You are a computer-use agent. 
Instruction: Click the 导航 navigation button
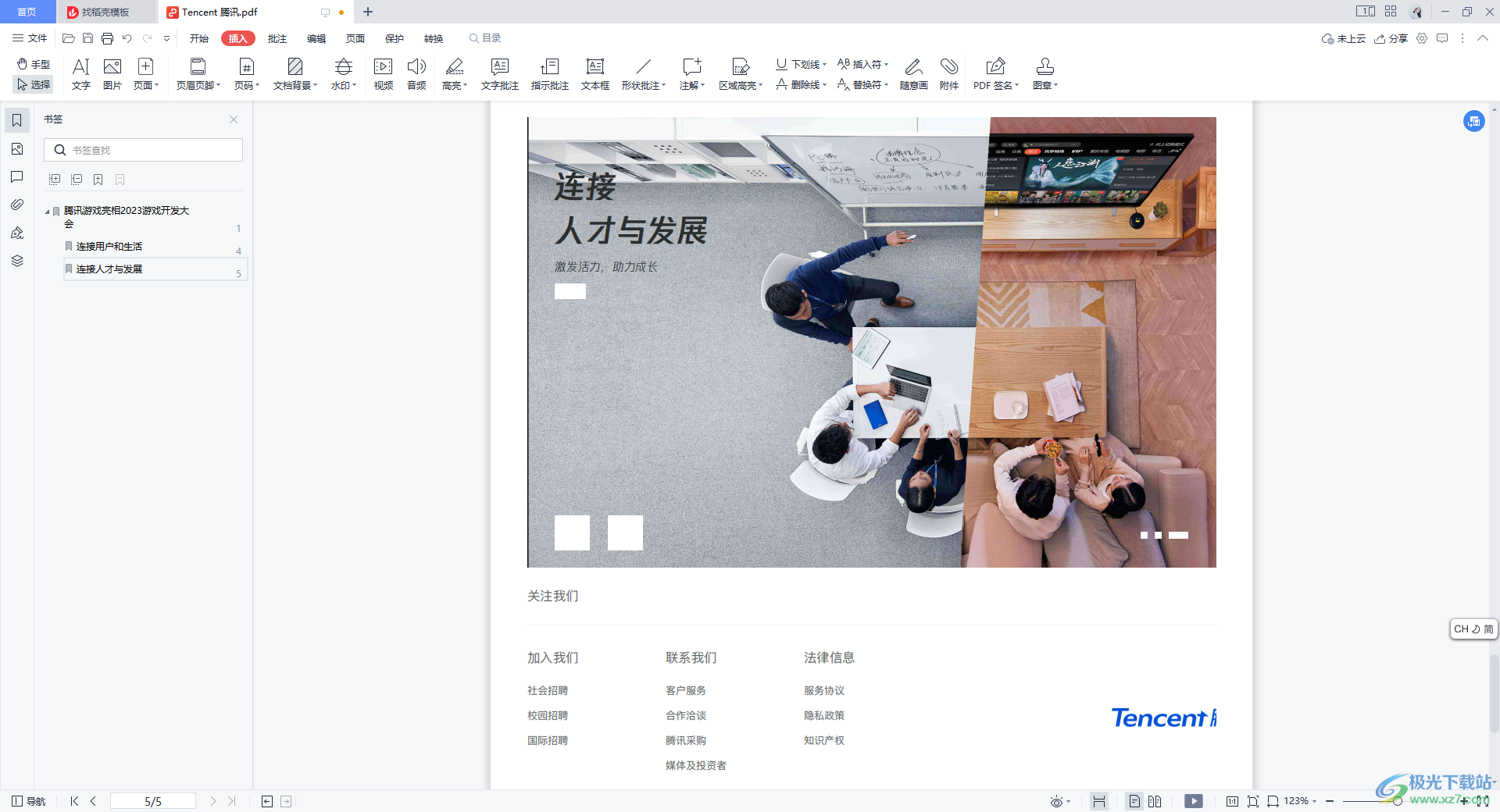pyautogui.click(x=29, y=801)
